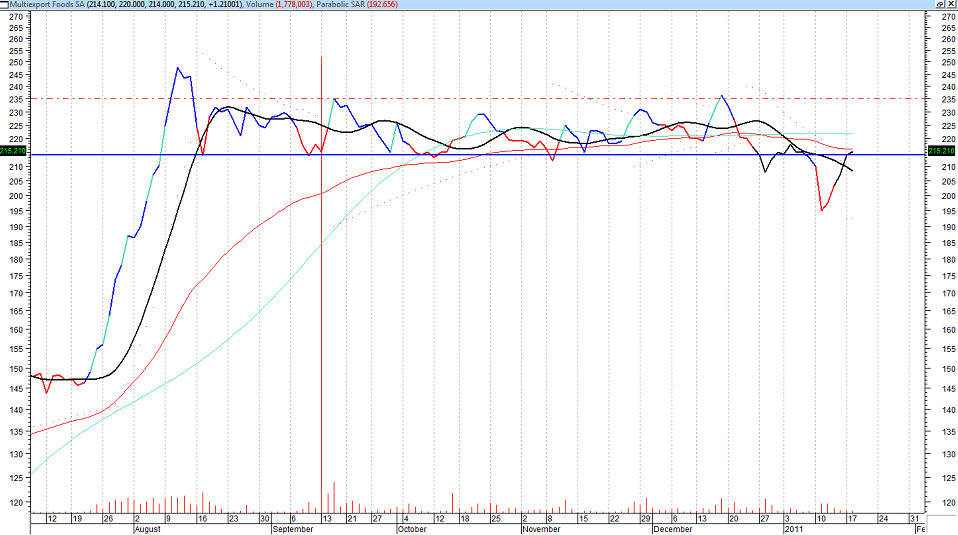The height and width of the screenshot is (535, 958).
Task: Click the '150' label on left price axis
Action: 16,369
